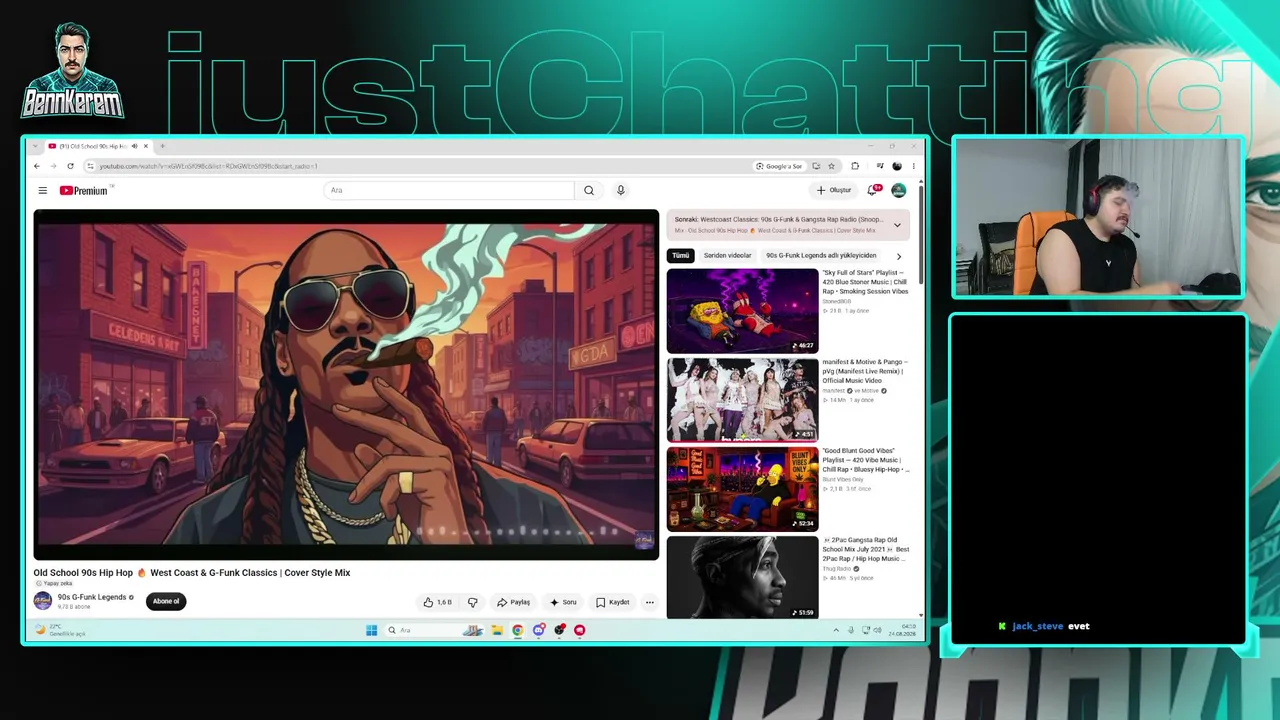Open manifest (Manifest Live Remix) video title
Viewport: 1280px width, 720px height.
[x=865, y=371]
